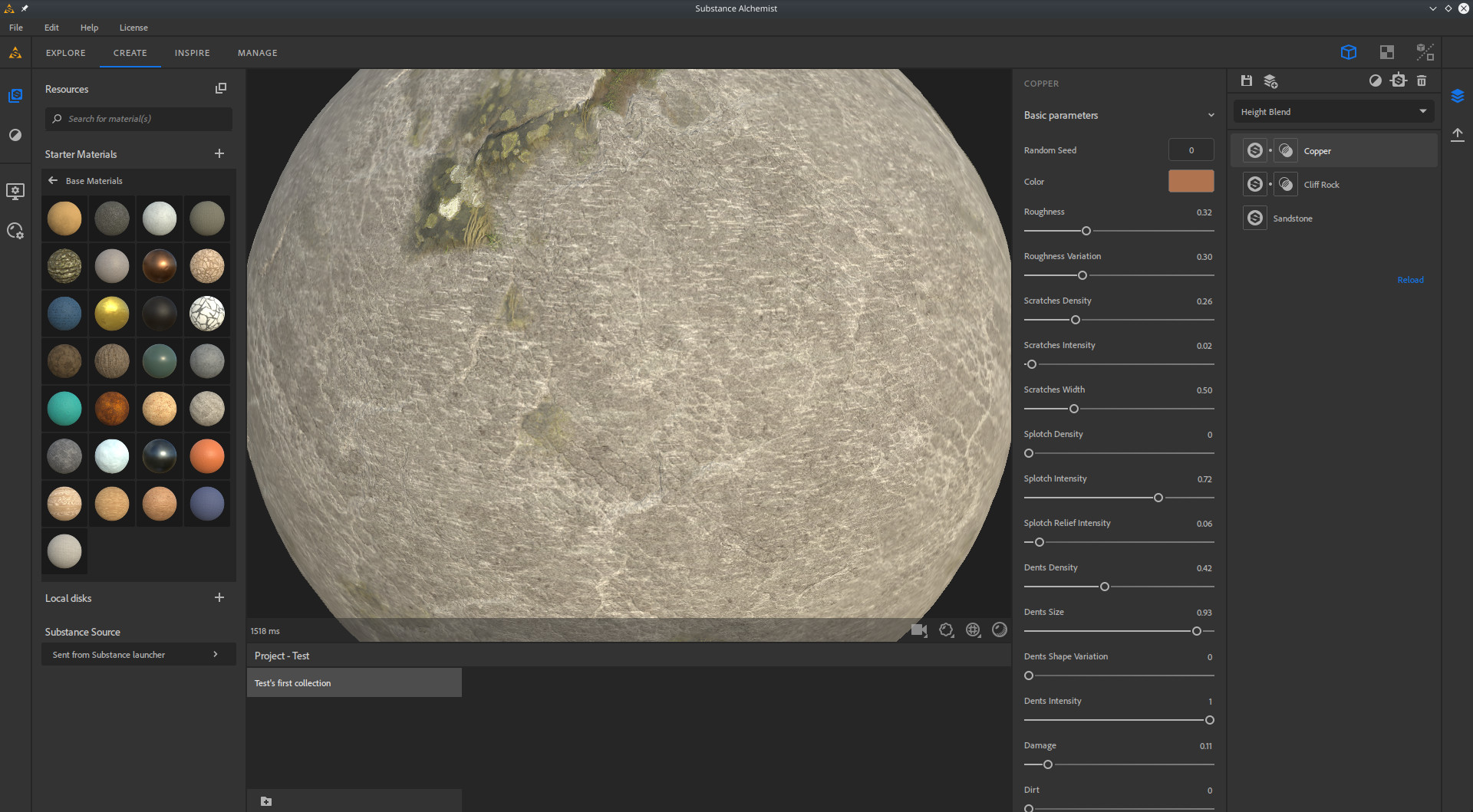Click the half-filled circle filter icon
This screenshot has width=1473, height=812.
pos(1376,81)
